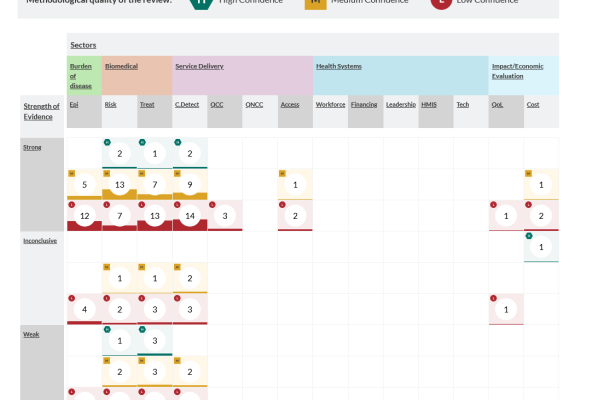Open Strong high-confidence Risk cell showing 2
Viewport: 610px width, 400px height.
[x=119, y=153]
